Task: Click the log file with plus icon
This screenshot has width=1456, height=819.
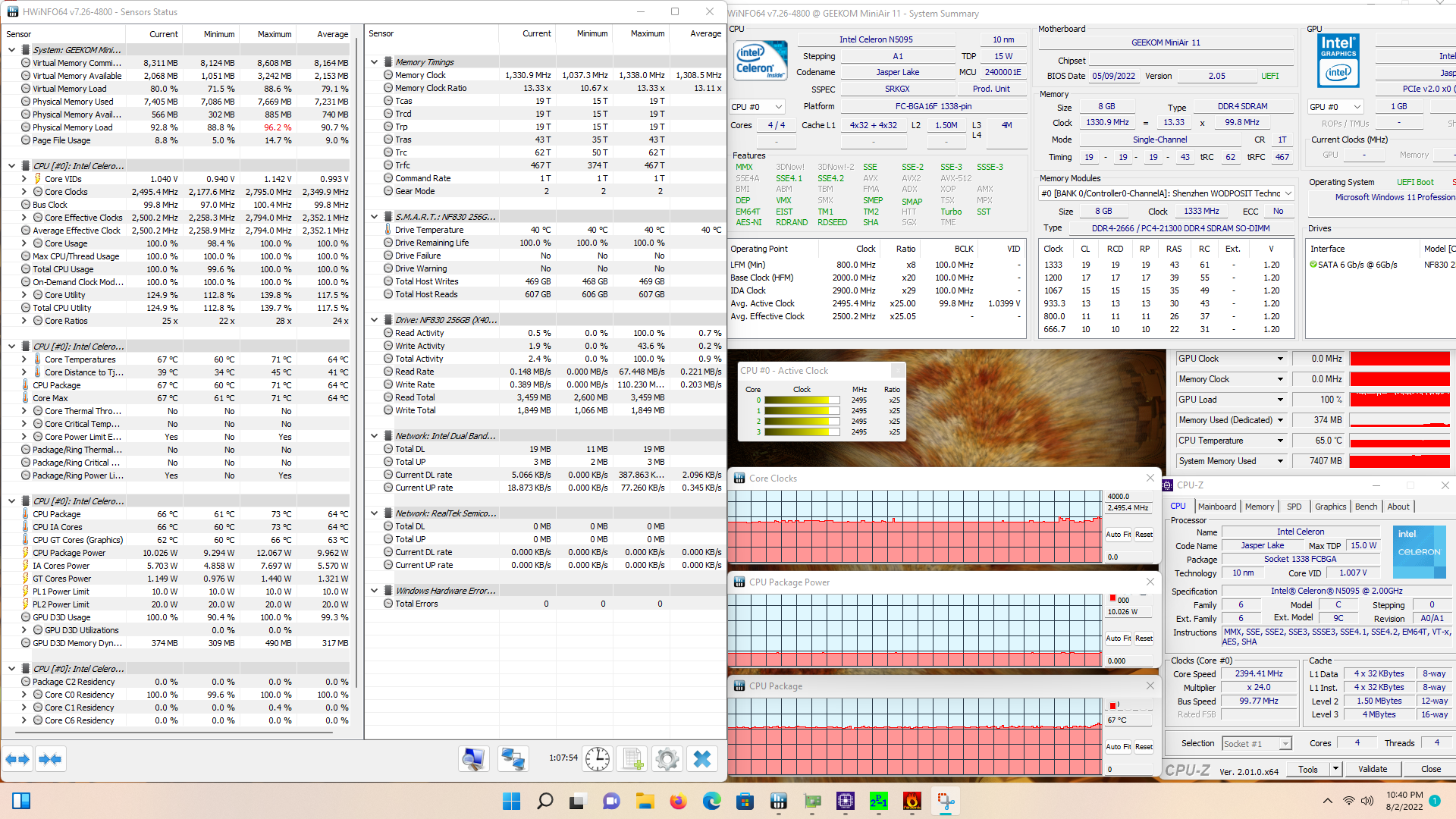Action: coord(633,759)
